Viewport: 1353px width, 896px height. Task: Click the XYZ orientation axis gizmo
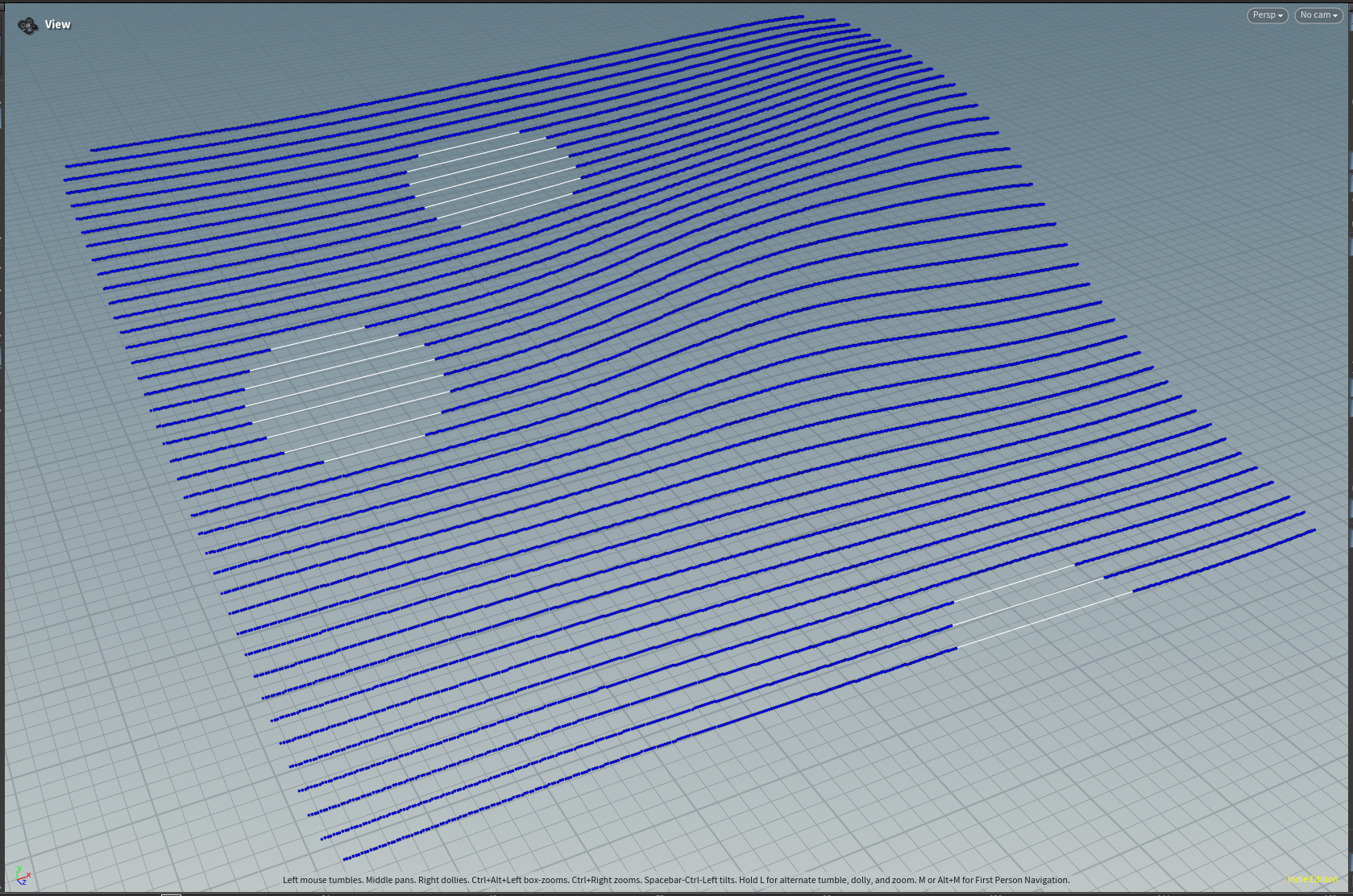(x=23, y=876)
